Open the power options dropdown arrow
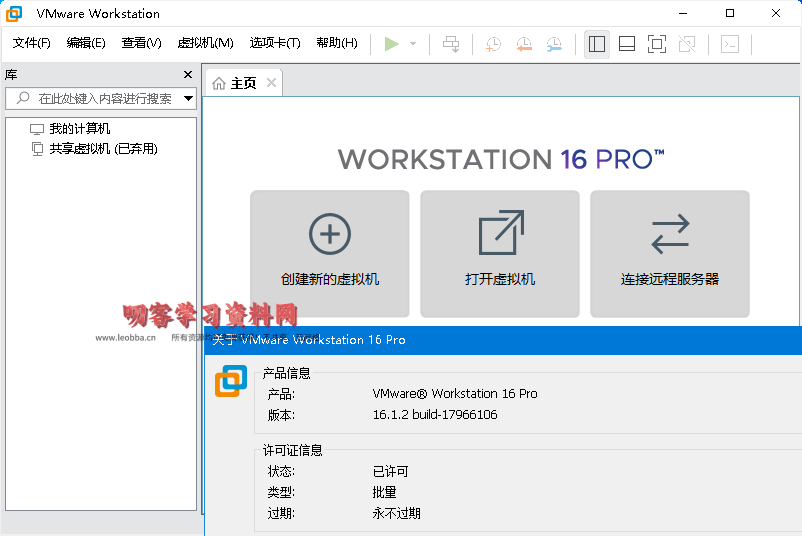This screenshot has width=802, height=536. pos(413,44)
